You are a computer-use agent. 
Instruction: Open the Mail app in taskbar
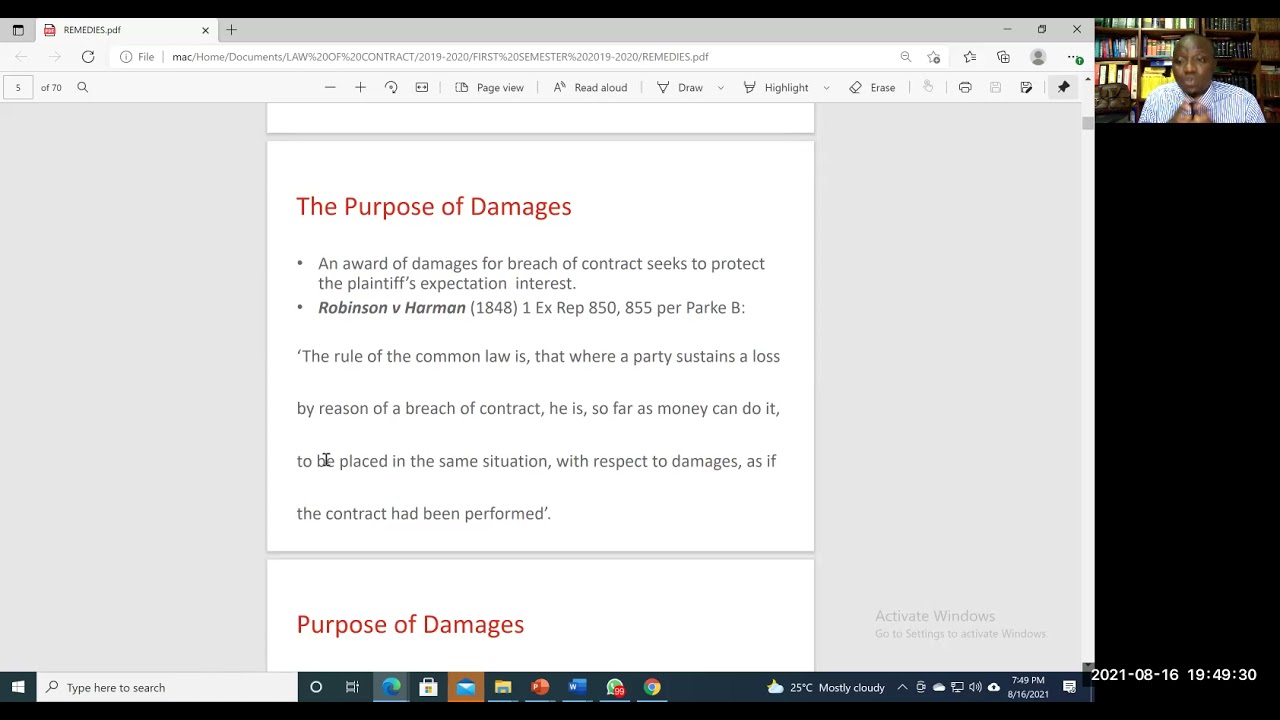[x=466, y=688]
